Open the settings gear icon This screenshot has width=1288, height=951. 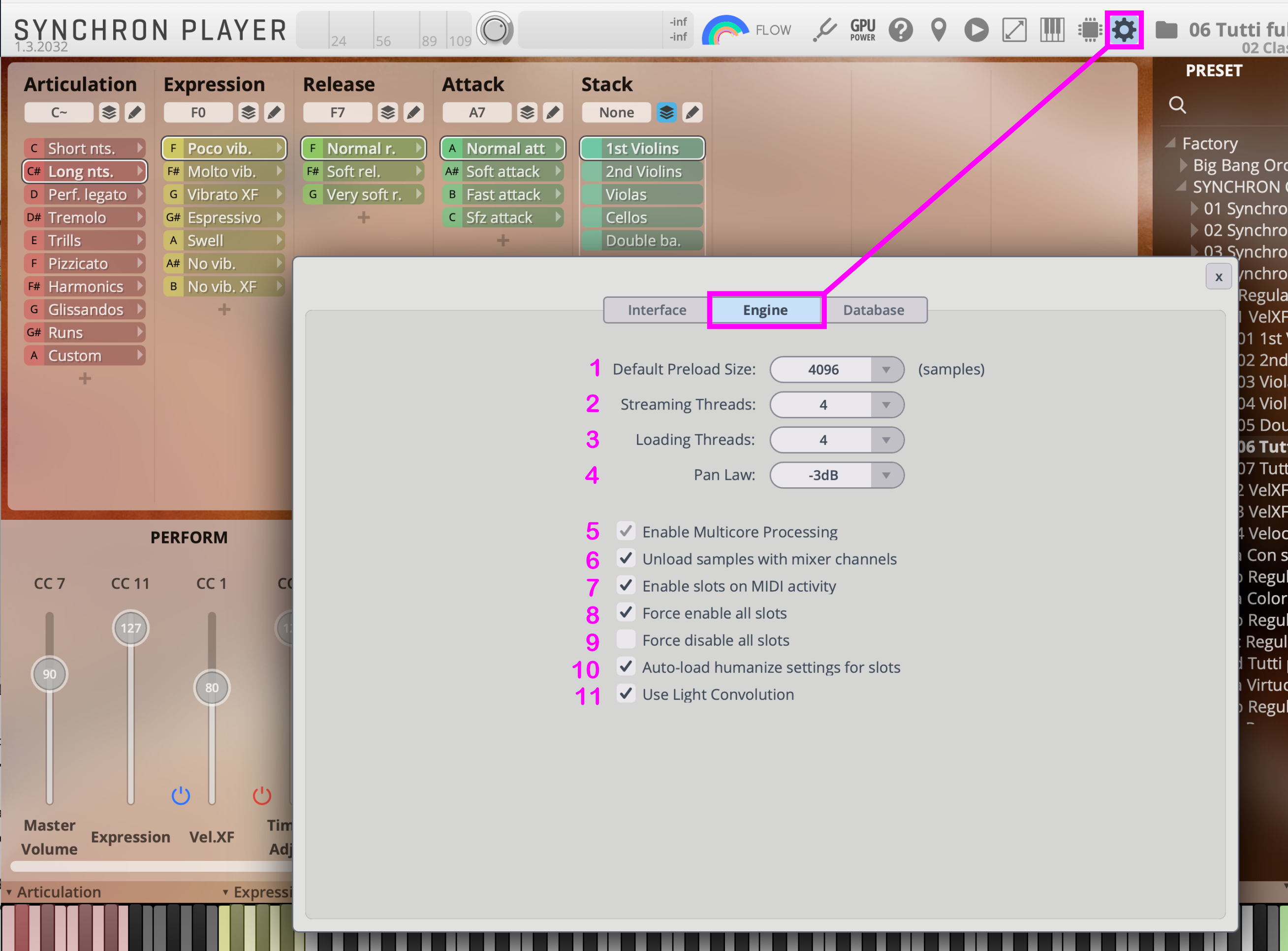point(1124,30)
